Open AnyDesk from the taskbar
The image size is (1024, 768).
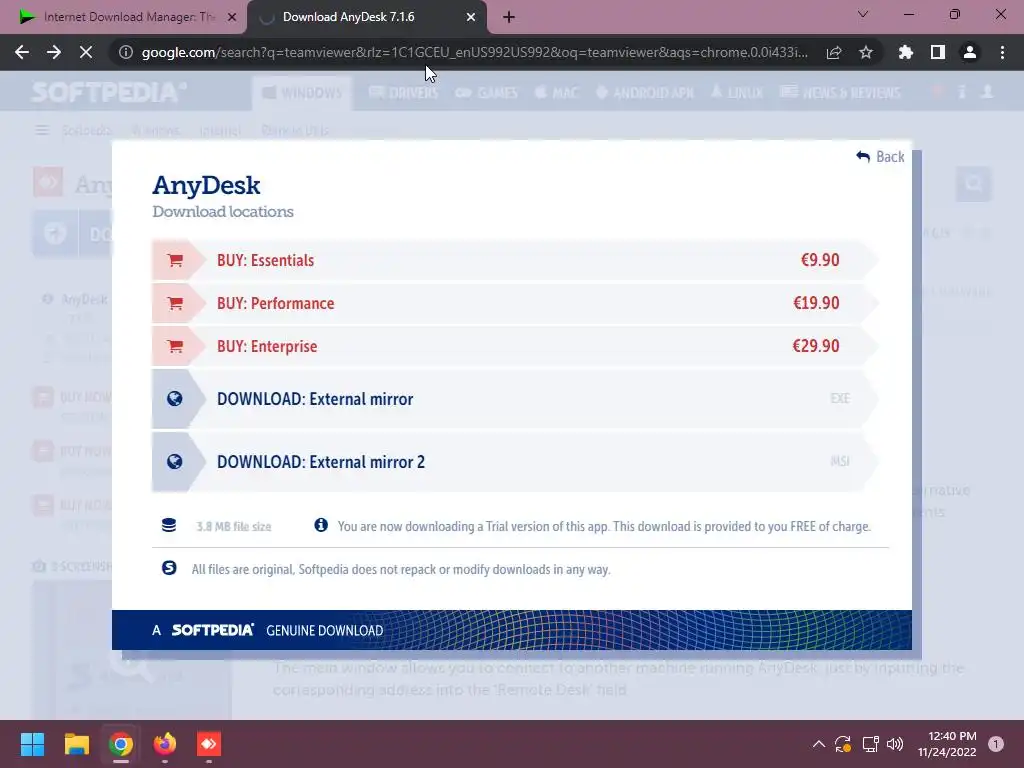(x=209, y=744)
